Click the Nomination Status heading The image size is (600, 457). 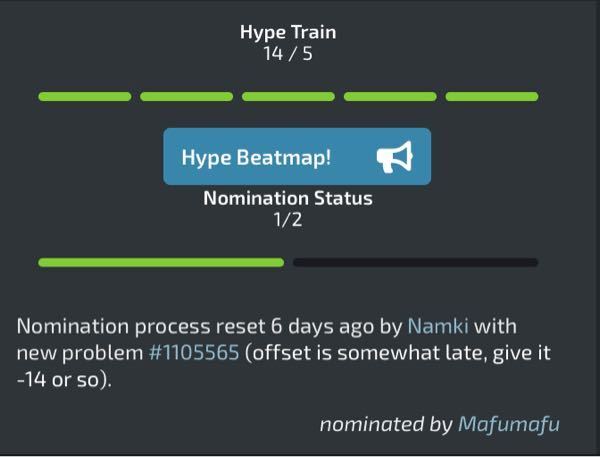point(288,198)
